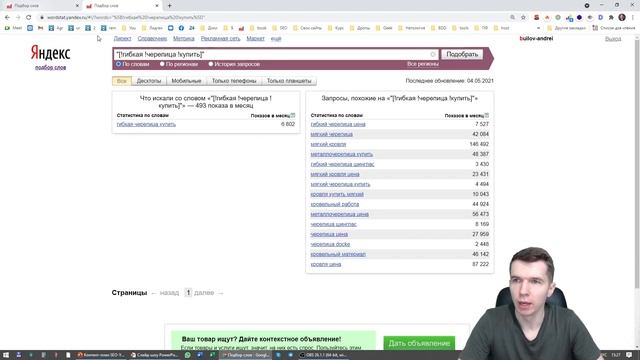Go to next page with 'далее'
This screenshot has width=640, height=360.
tap(204, 293)
